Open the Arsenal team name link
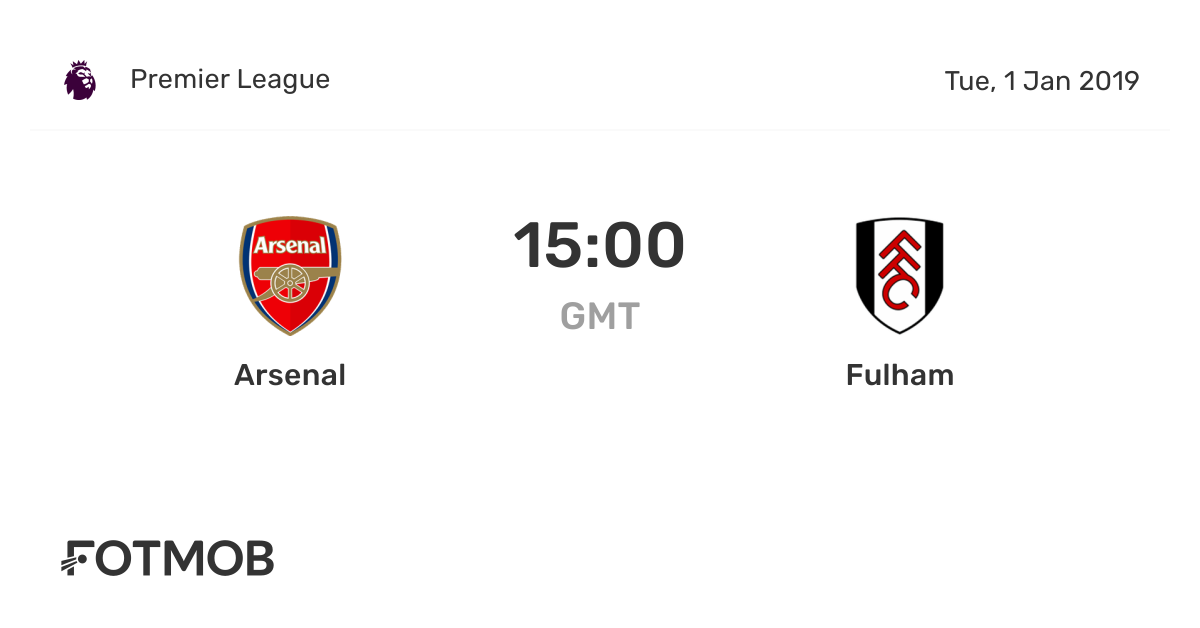The image size is (1200, 628). (290, 375)
